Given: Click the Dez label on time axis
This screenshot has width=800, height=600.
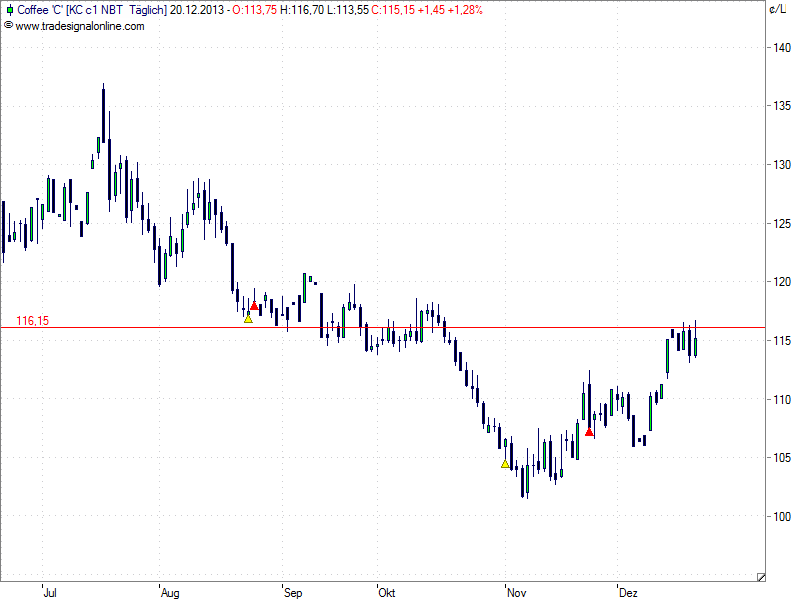Looking at the screenshot, I should coord(629,592).
